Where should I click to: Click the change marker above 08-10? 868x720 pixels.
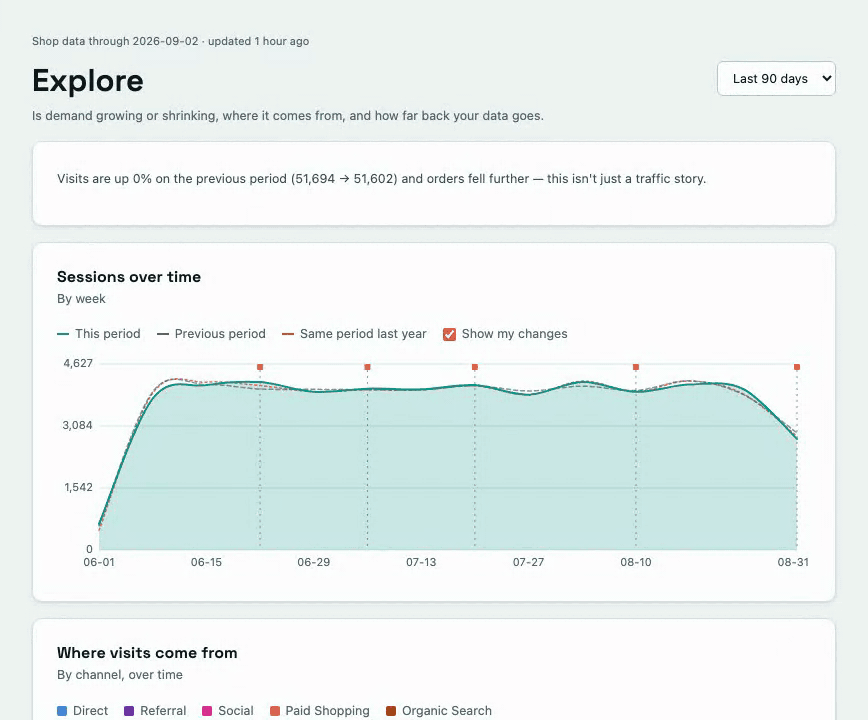tap(636, 367)
